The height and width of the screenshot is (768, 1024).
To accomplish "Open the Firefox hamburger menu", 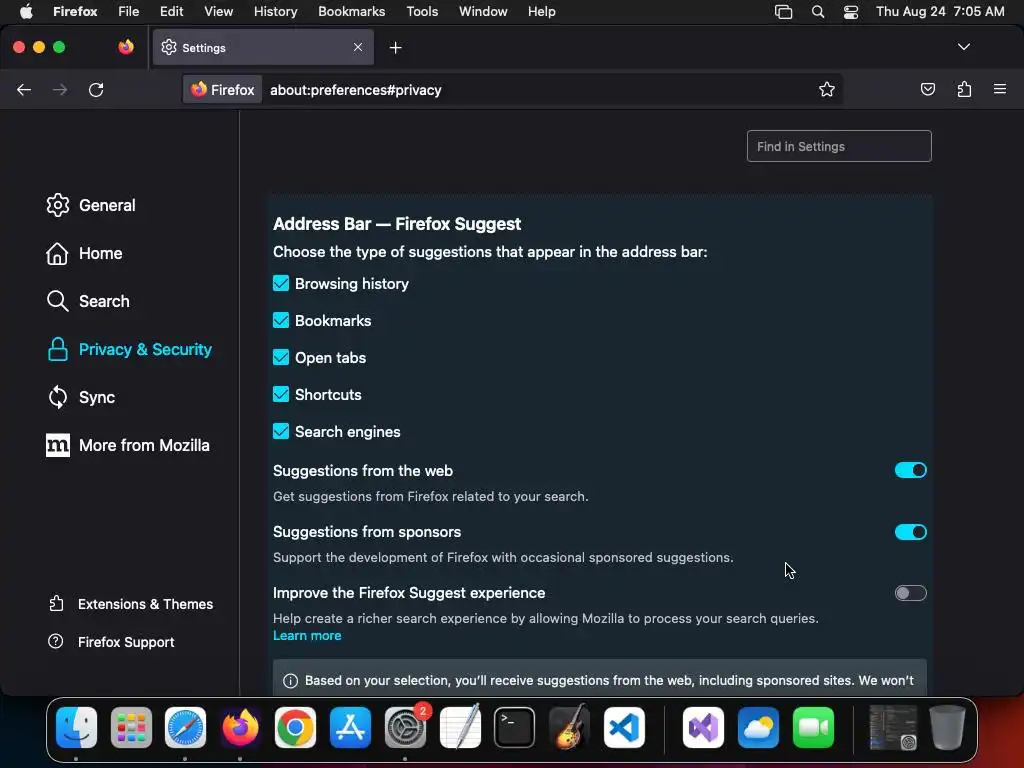I will (x=1000, y=89).
